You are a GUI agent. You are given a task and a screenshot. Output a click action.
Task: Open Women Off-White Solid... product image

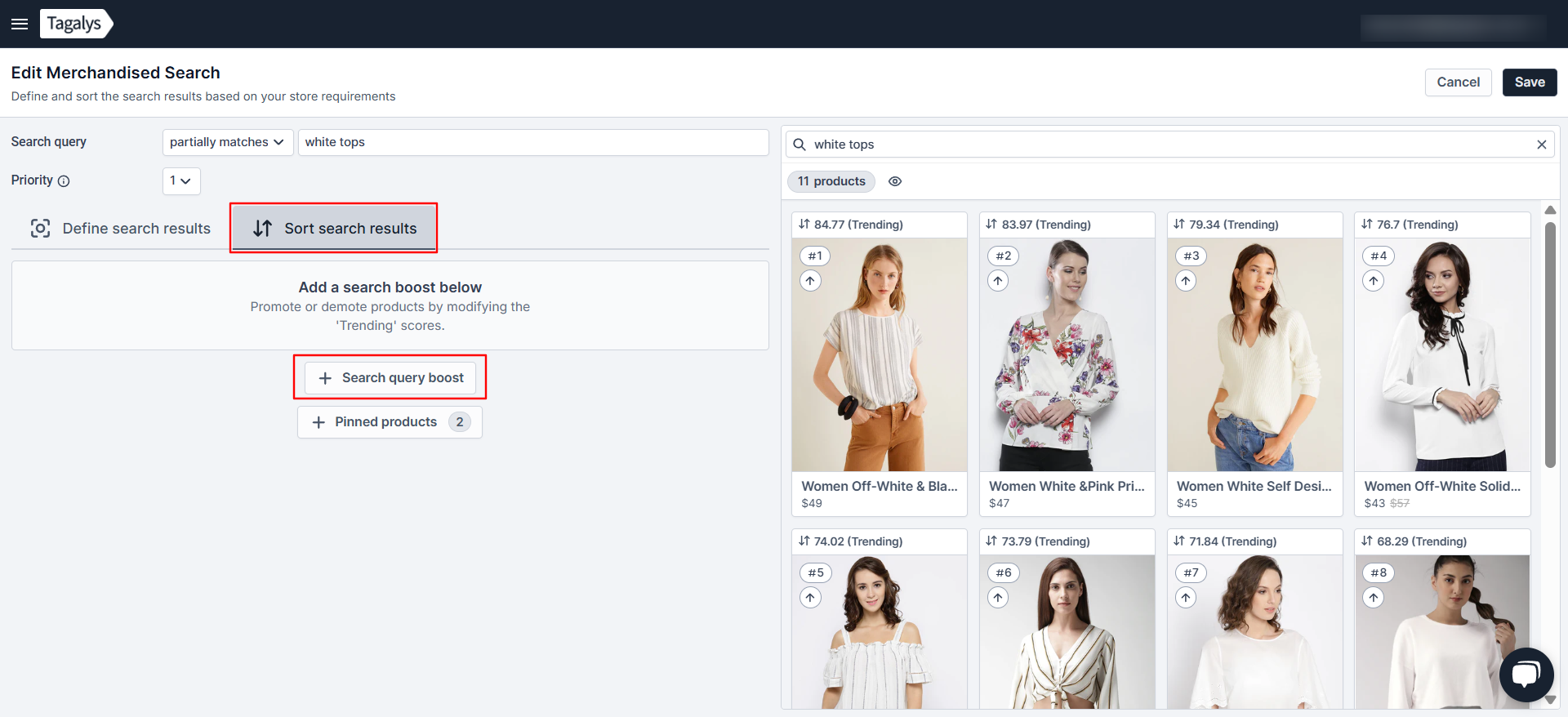[1443, 354]
